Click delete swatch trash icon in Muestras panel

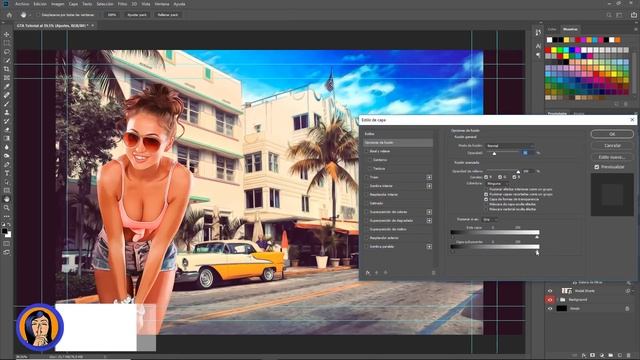point(626,104)
